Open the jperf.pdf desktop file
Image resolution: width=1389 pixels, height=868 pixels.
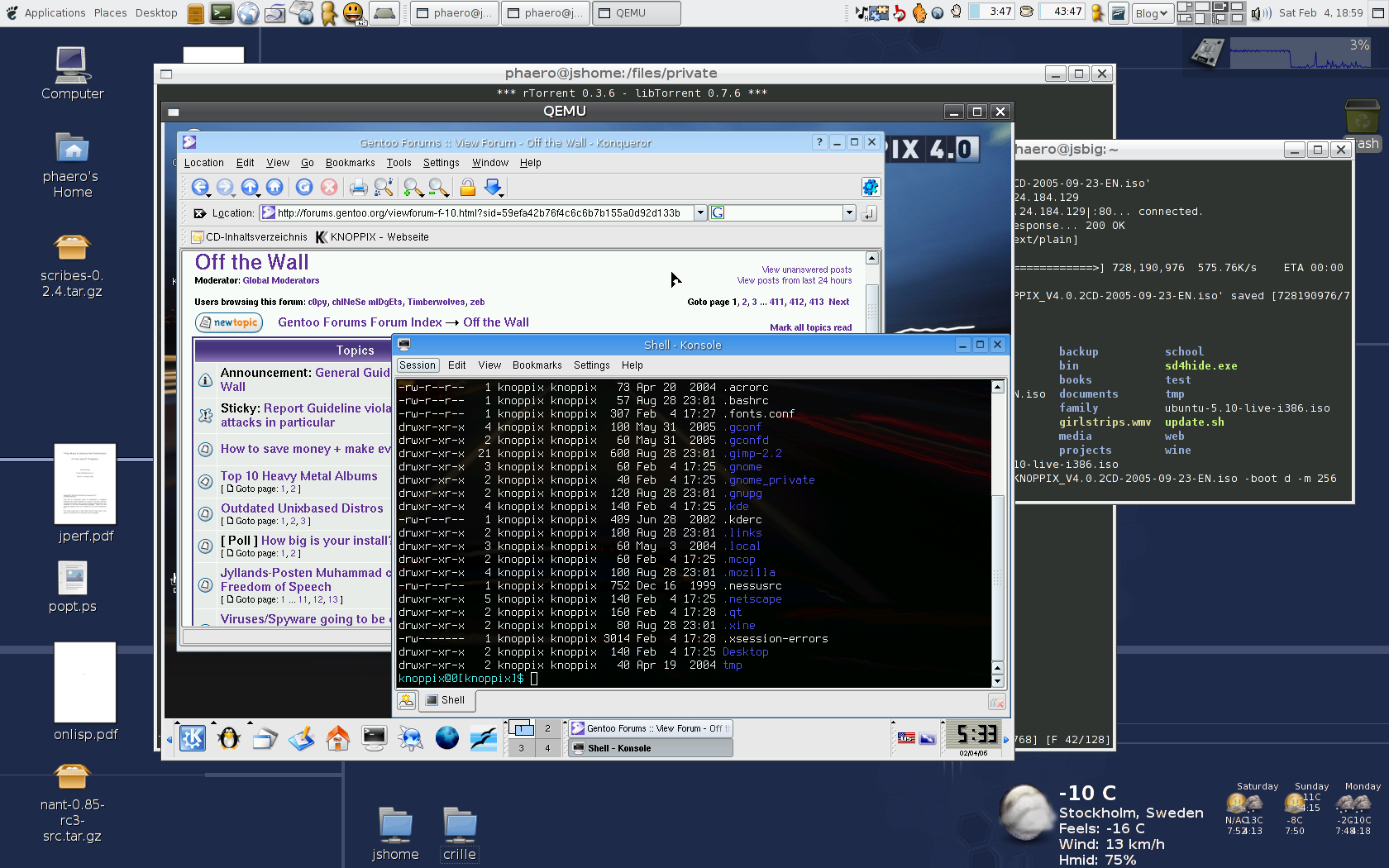[x=85, y=494]
